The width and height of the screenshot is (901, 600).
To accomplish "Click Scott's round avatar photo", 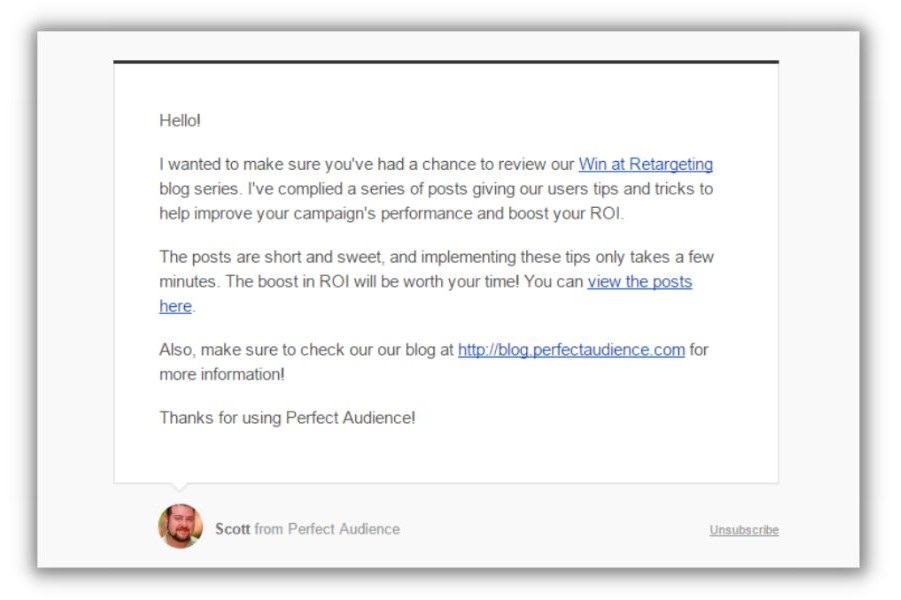I will click(180, 526).
